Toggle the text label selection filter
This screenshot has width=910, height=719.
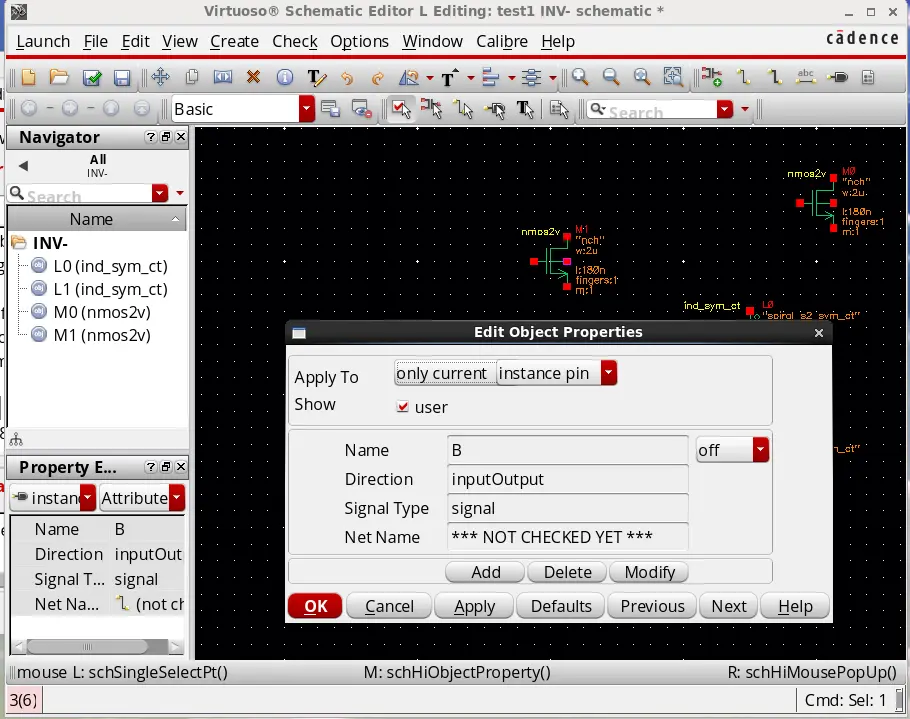pos(525,109)
